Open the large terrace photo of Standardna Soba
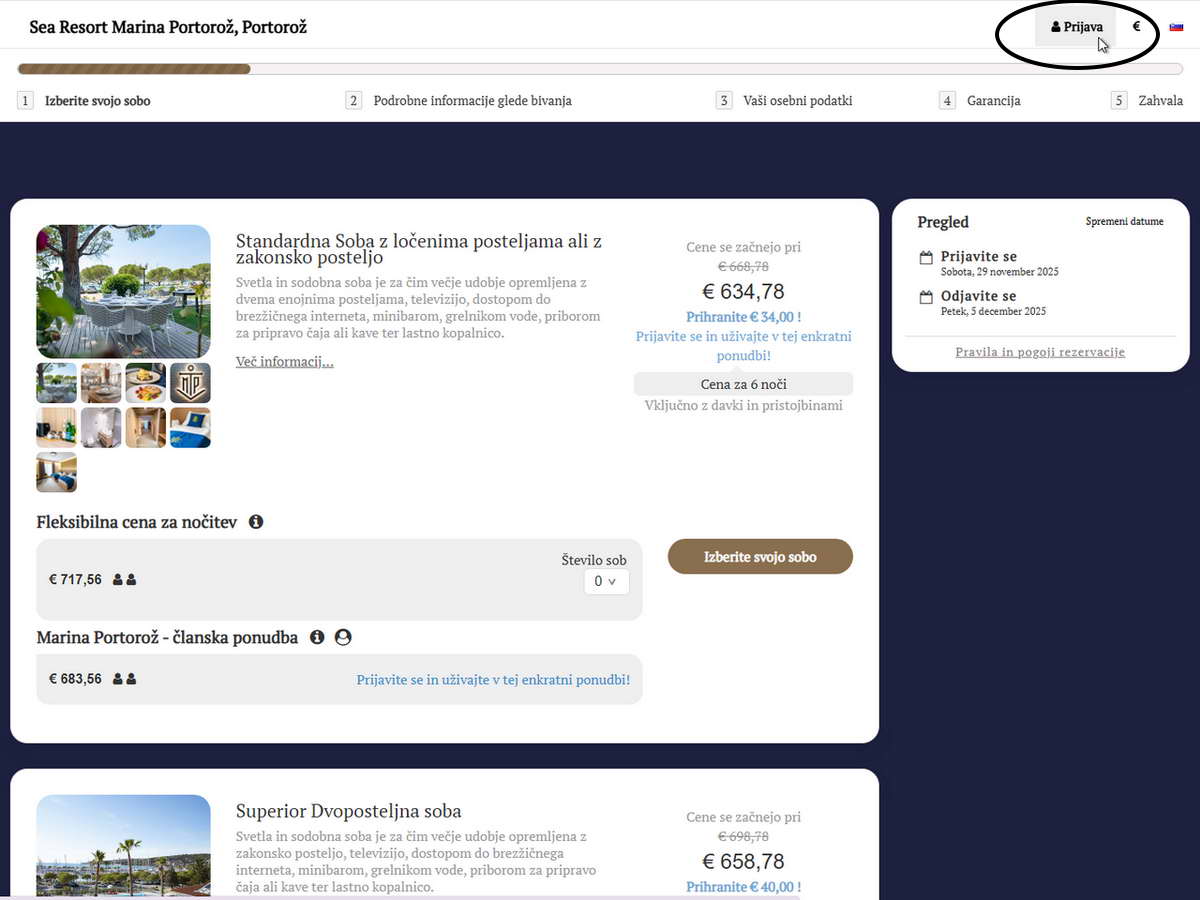Screen dimensions: 1200x900 tap(123, 291)
